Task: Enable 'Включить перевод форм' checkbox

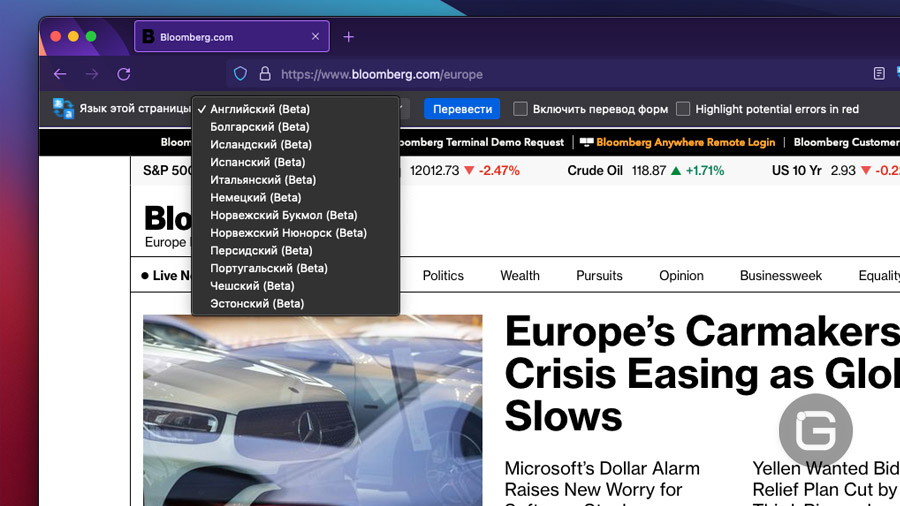Action: click(520, 109)
